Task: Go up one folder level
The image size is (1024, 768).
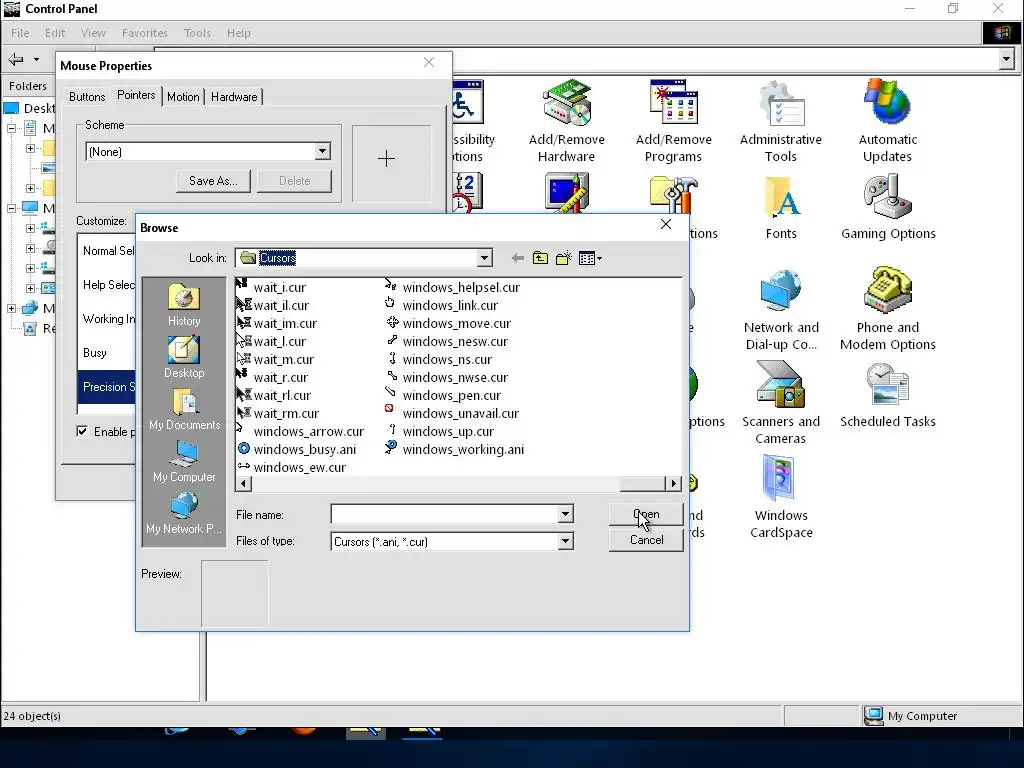Action: point(540,258)
